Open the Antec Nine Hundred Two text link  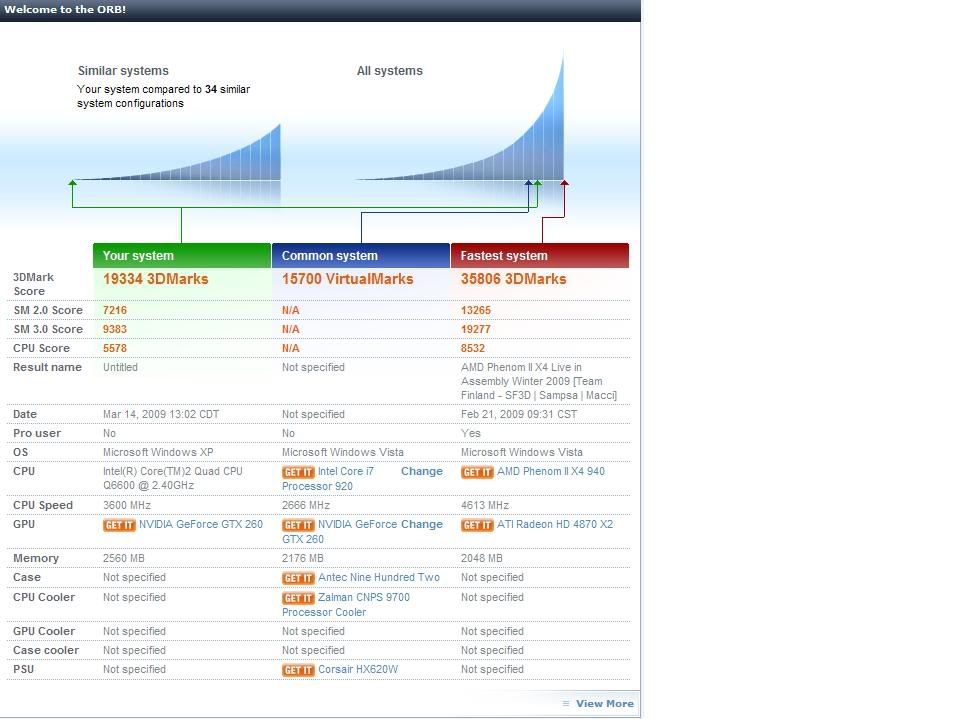[378, 577]
